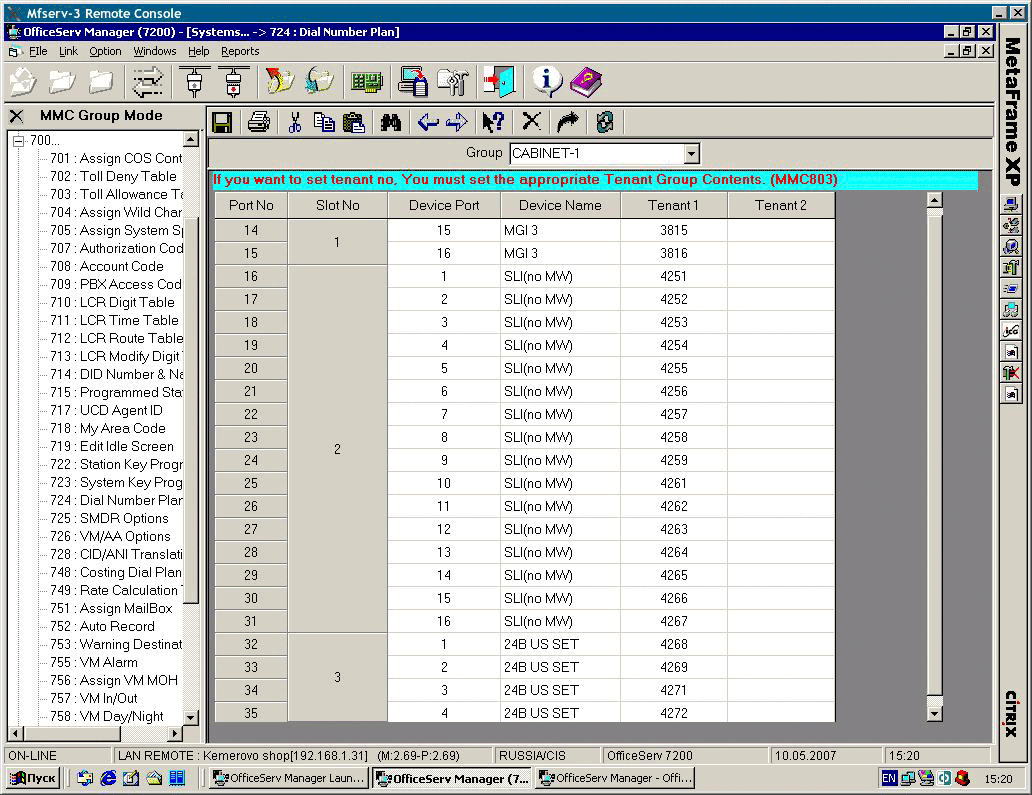
Task: Collapse the 700... tree node
Action: click(x=18, y=141)
